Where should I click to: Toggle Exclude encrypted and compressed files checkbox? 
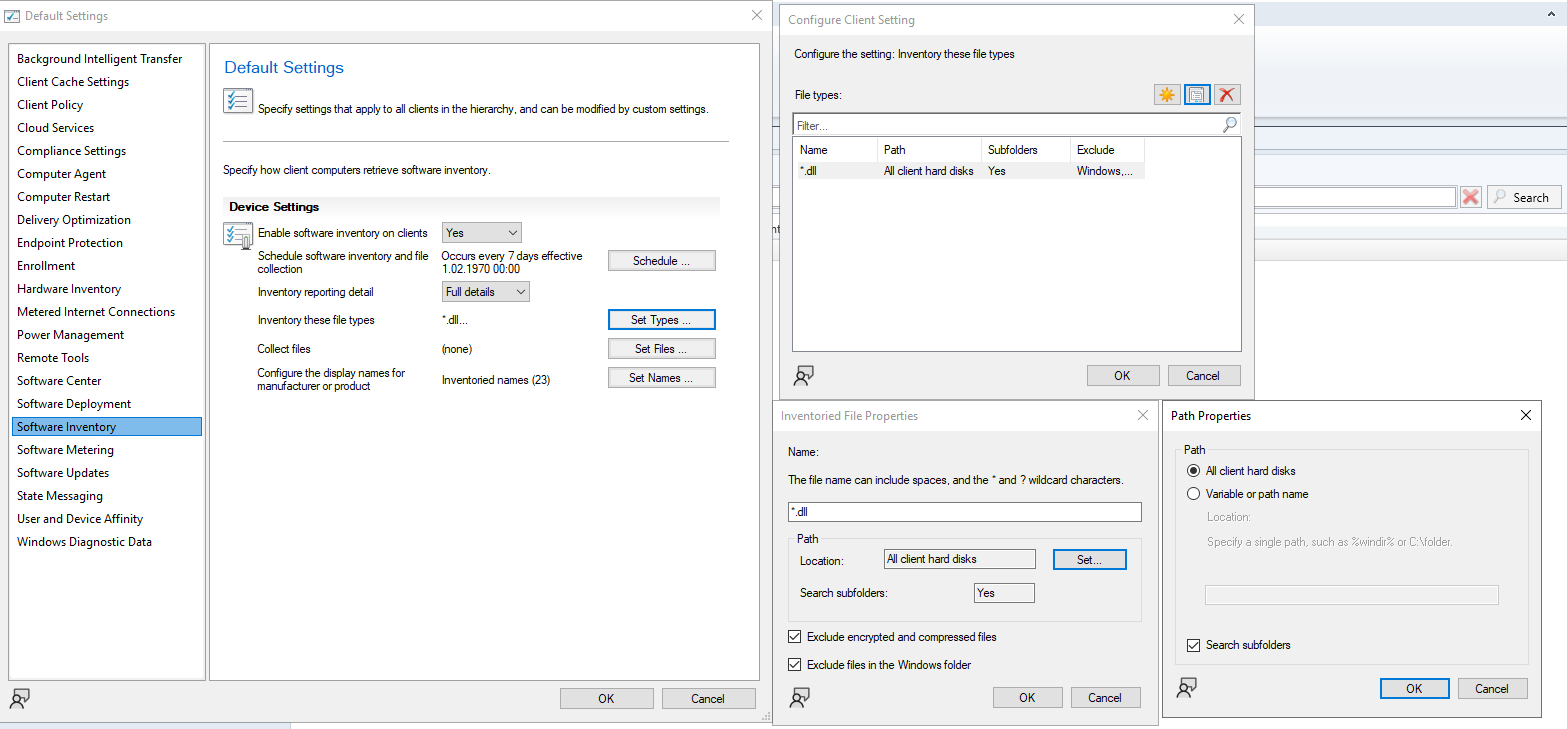click(795, 637)
